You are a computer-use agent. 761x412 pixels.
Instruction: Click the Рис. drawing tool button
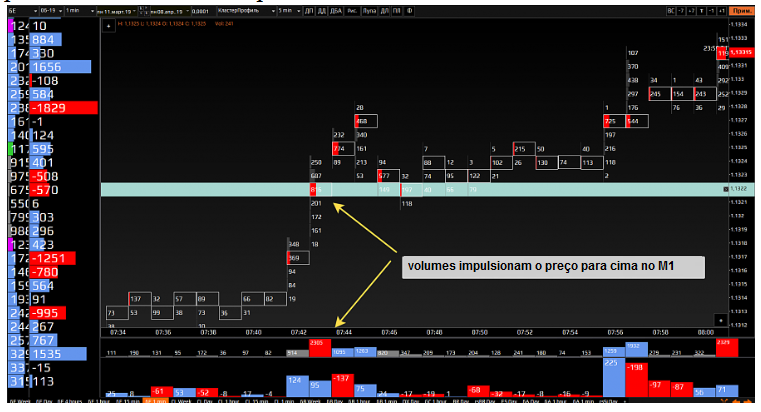[354, 9]
